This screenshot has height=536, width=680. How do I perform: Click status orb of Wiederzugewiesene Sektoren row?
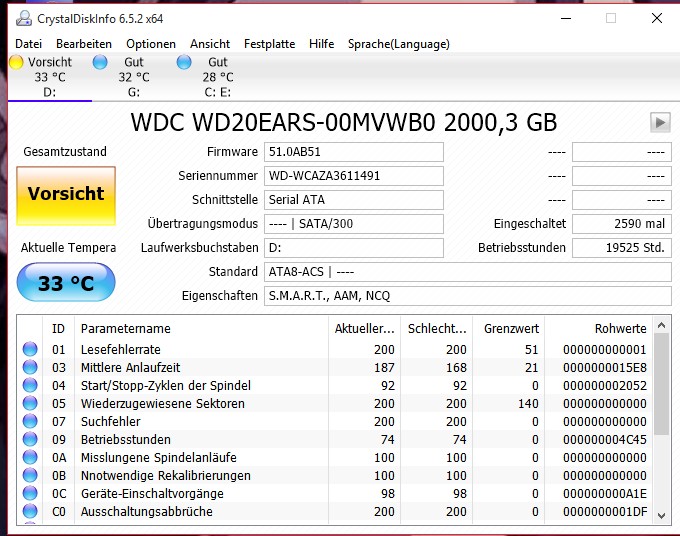[x=30, y=403]
